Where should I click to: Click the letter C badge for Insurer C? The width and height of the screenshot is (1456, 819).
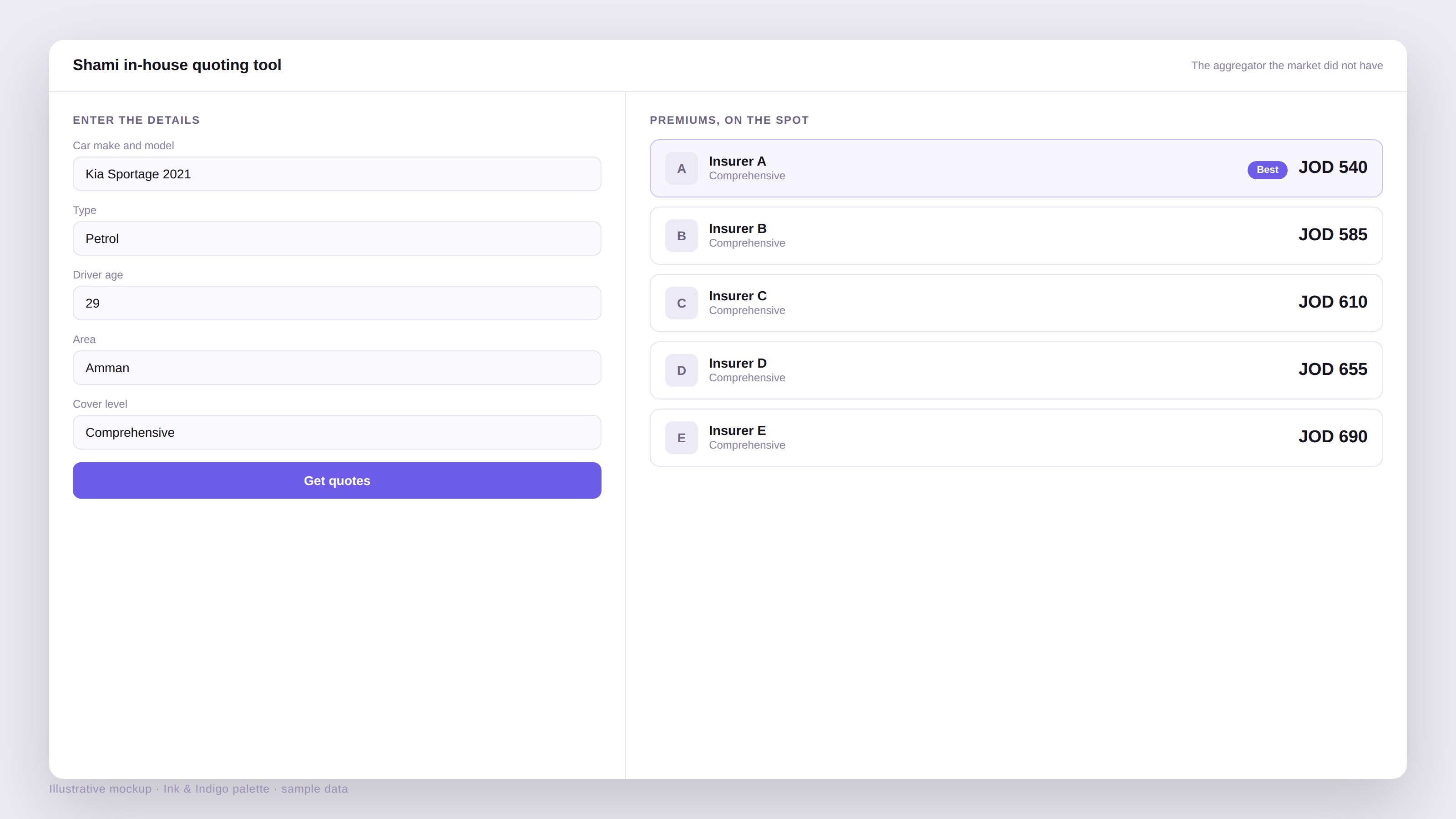point(681,303)
